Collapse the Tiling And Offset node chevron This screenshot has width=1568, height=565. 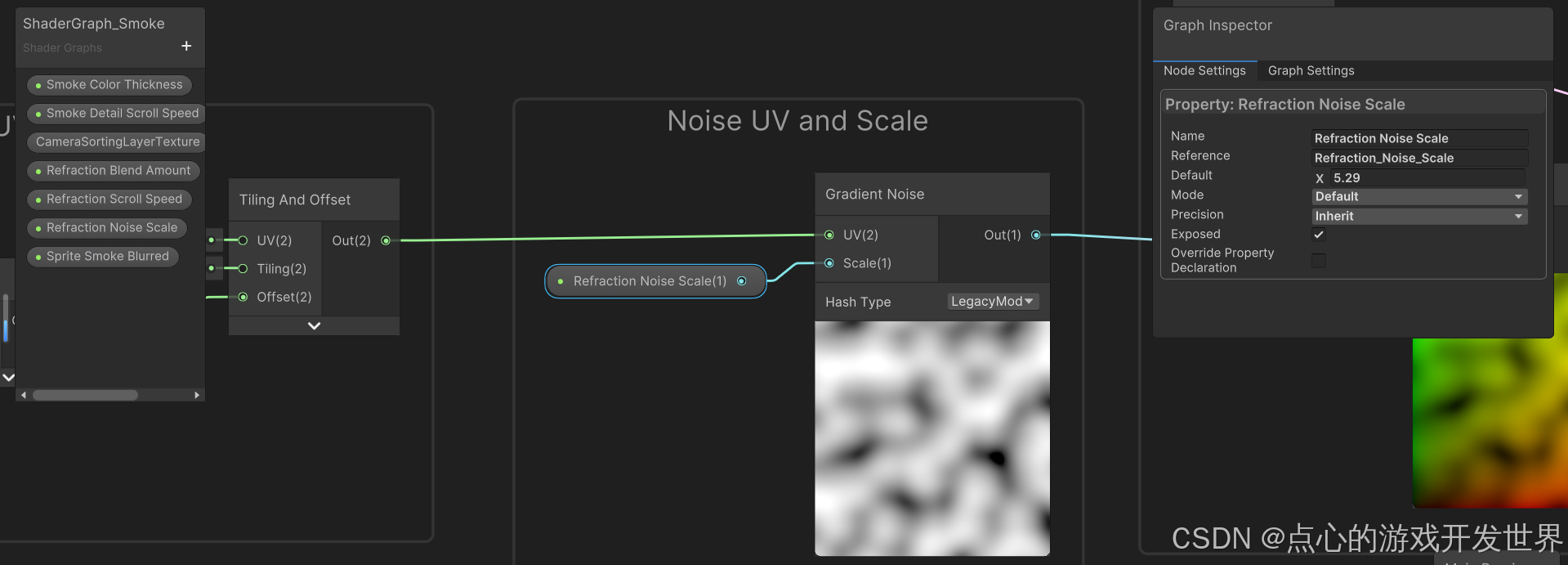(314, 325)
